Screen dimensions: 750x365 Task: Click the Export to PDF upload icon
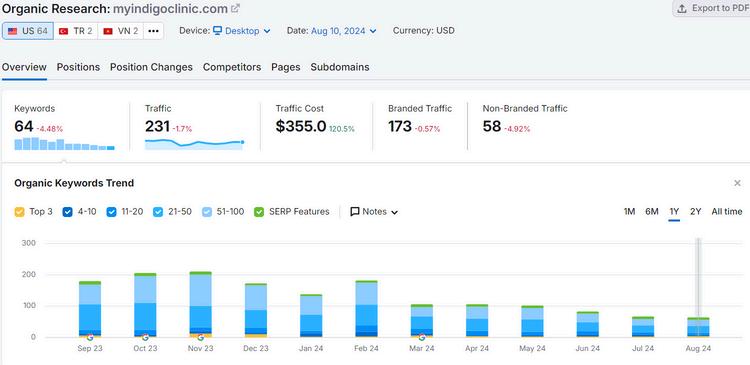[x=682, y=8]
